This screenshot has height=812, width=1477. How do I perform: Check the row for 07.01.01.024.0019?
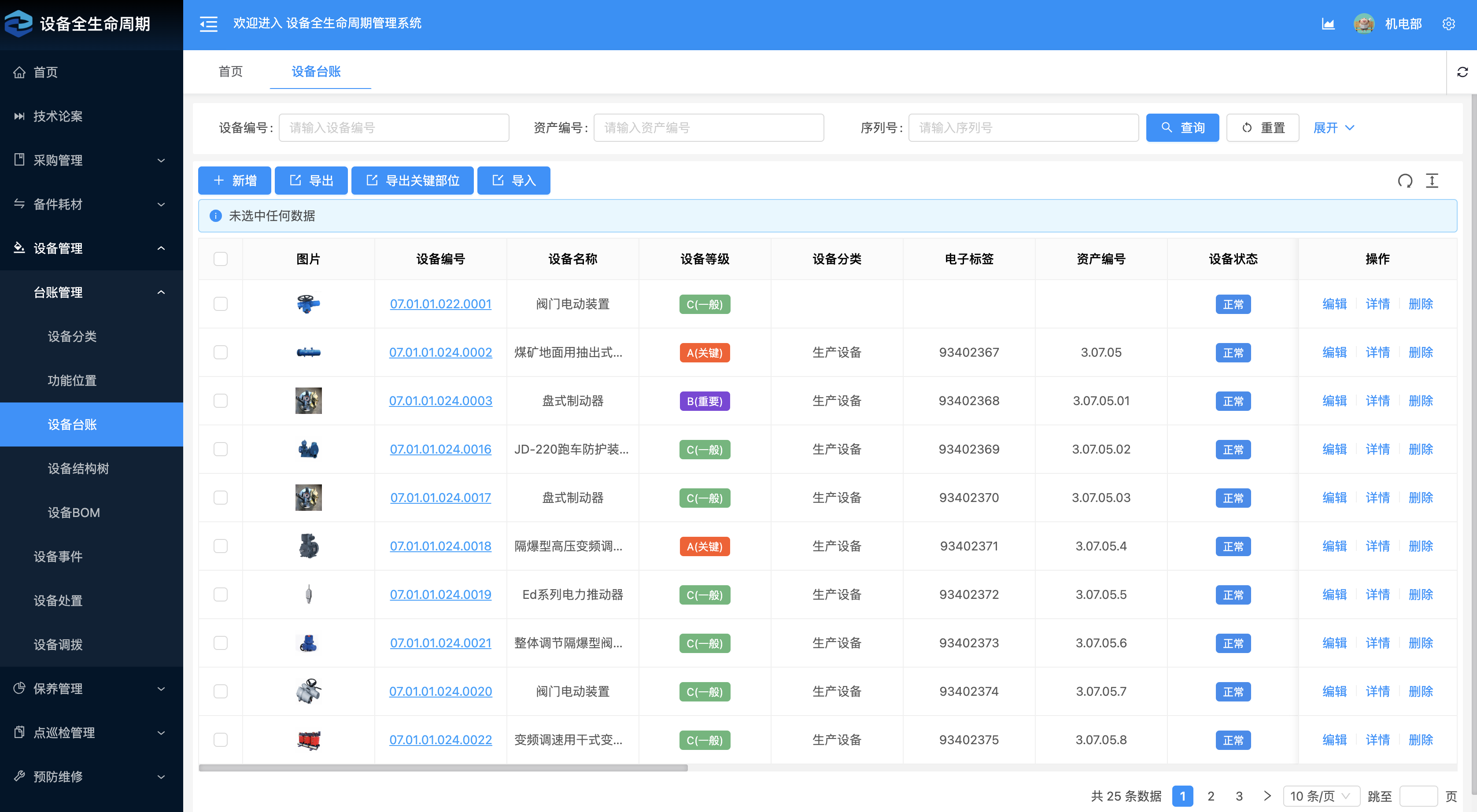220,594
